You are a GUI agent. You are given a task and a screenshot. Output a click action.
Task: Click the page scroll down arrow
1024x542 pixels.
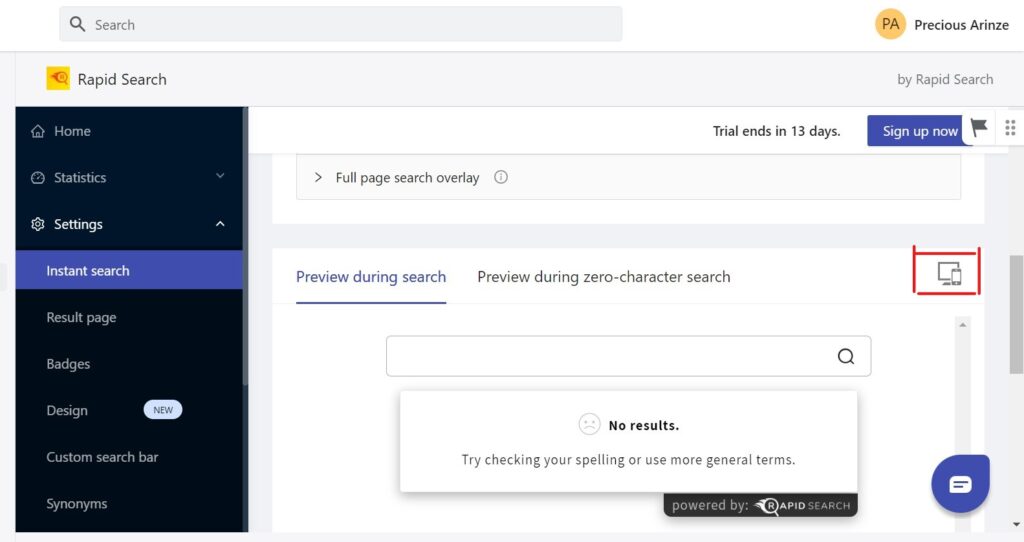1016,524
